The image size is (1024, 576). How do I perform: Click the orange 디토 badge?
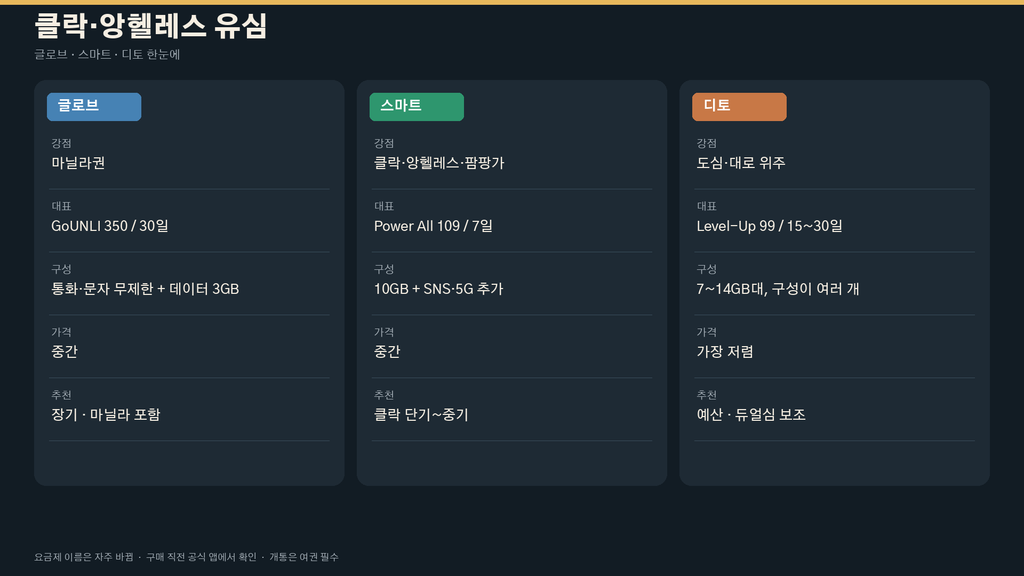(x=739, y=106)
